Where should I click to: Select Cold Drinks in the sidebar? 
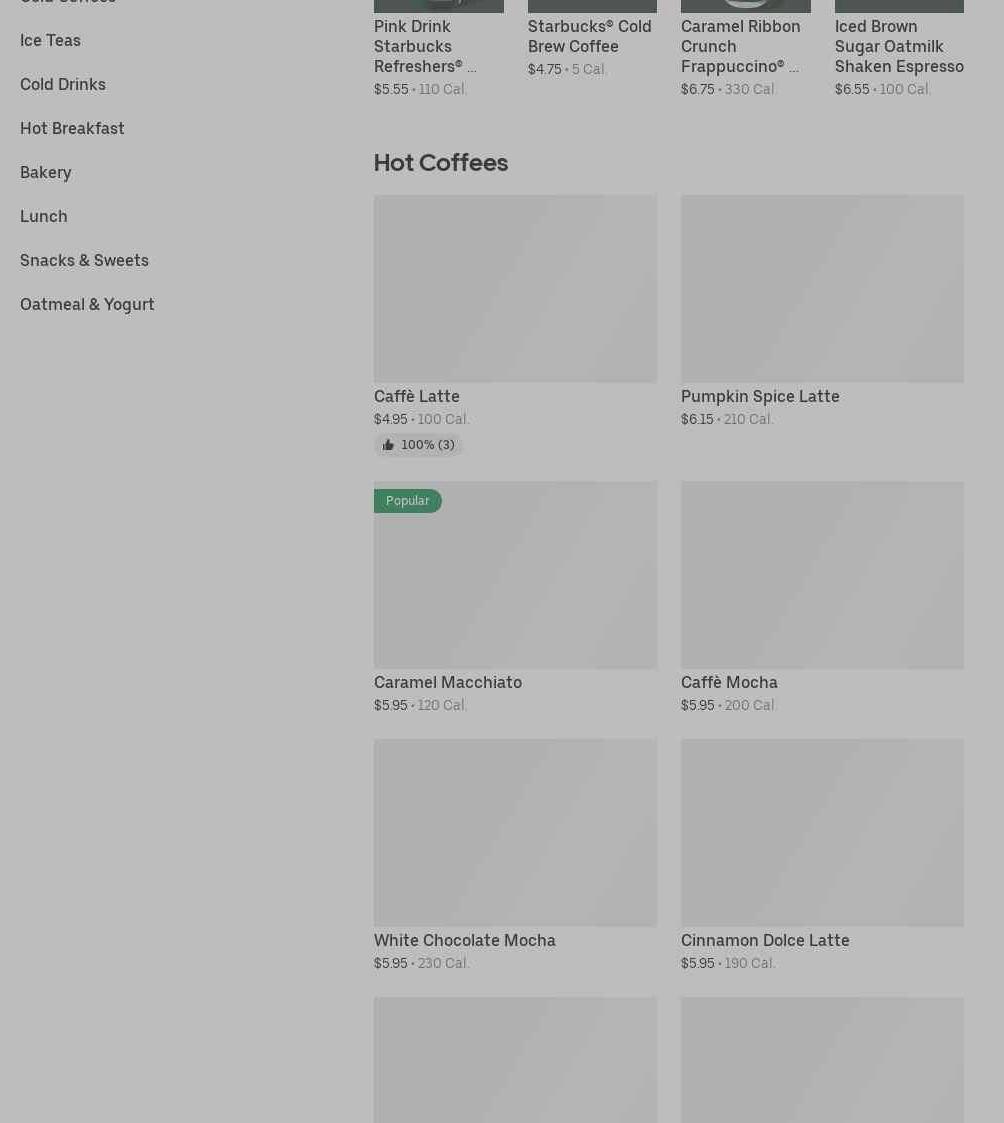pos(63,84)
